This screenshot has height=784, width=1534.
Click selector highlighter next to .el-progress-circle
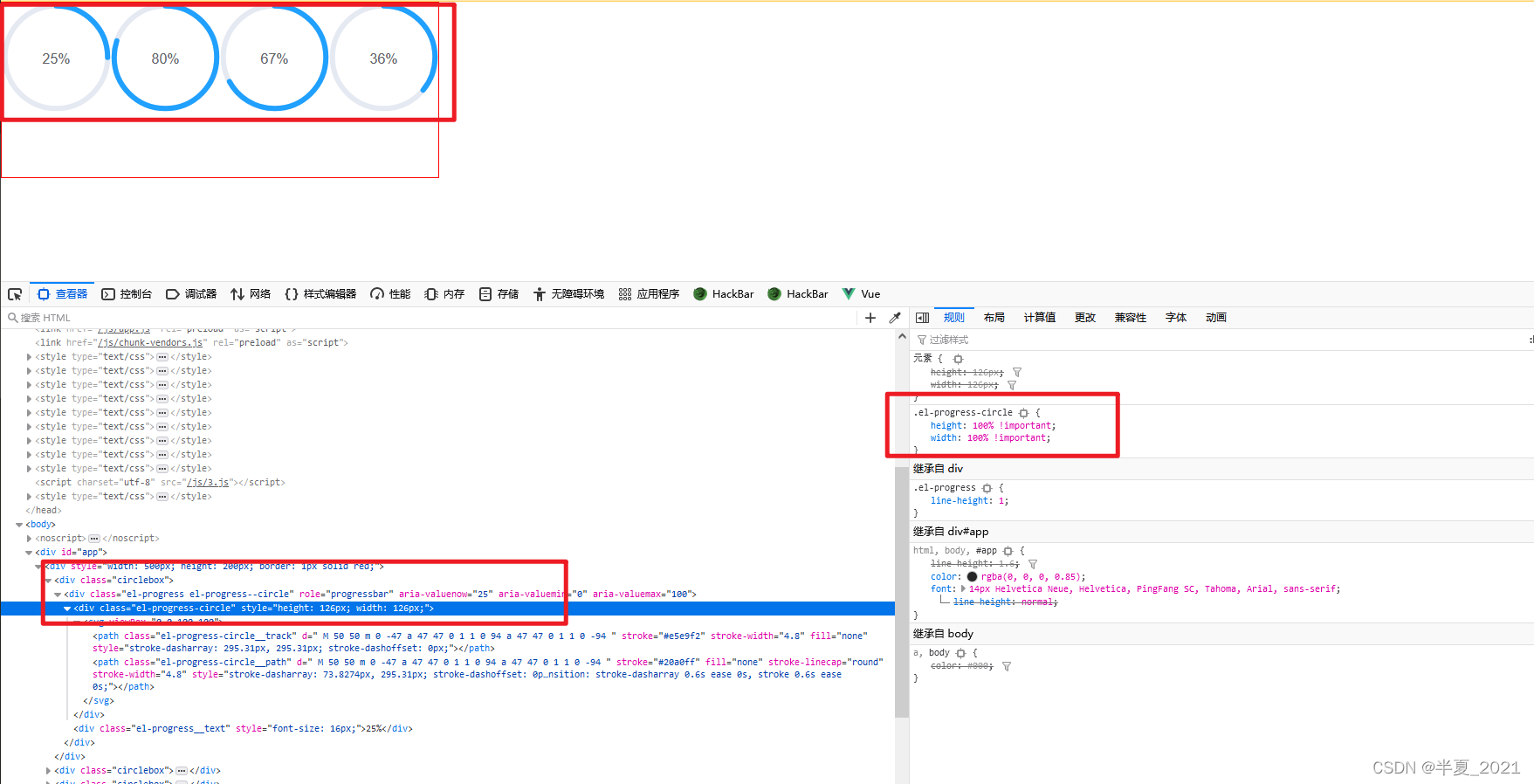click(x=1024, y=413)
